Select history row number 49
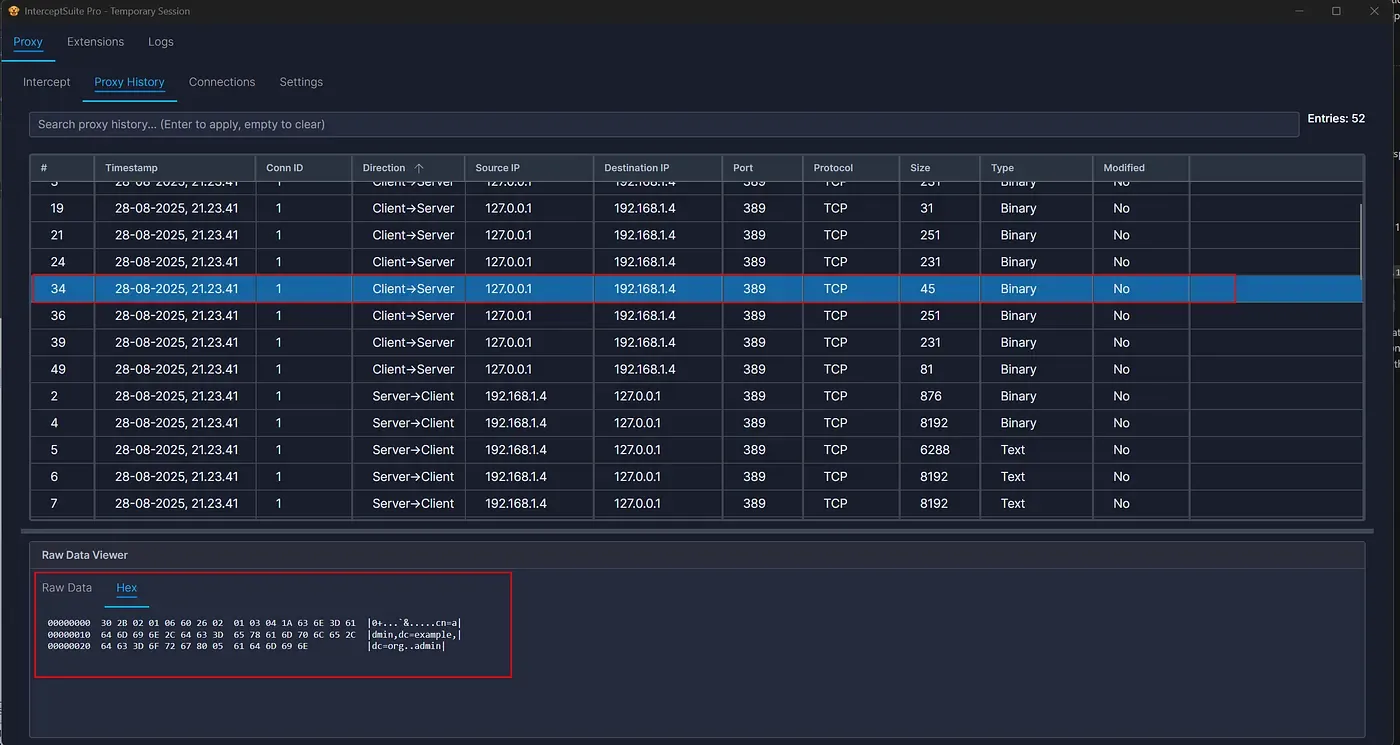Screen dimensions: 1400x745 tap(696, 369)
